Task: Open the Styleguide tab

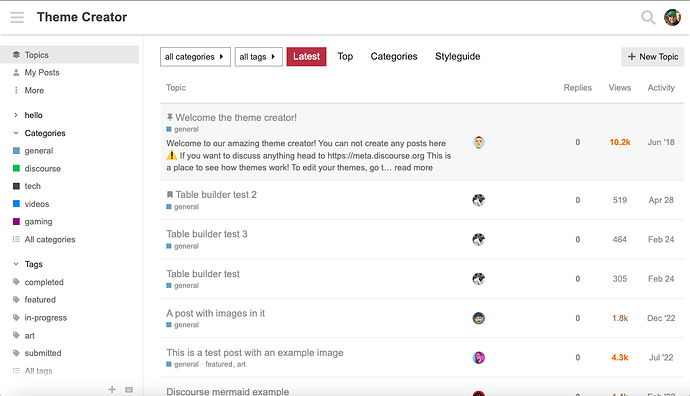Action: (x=458, y=56)
